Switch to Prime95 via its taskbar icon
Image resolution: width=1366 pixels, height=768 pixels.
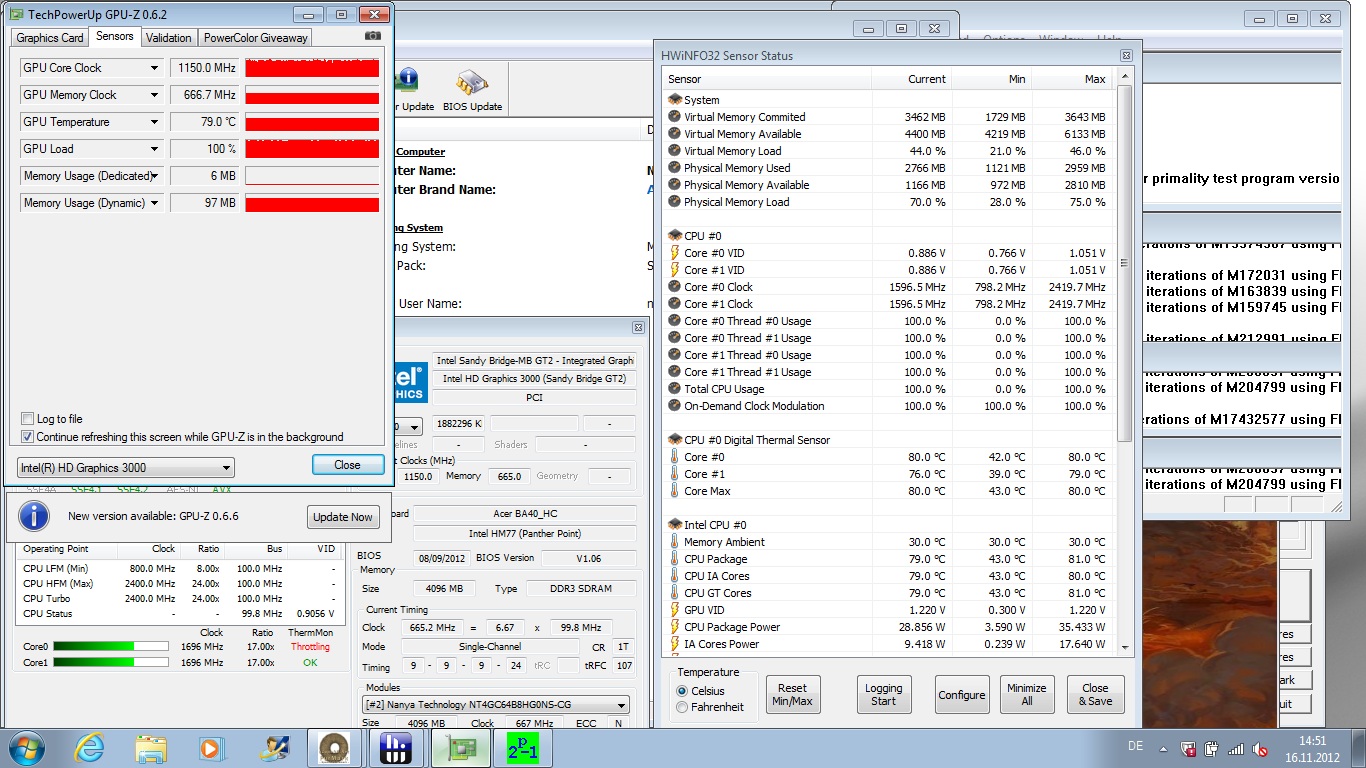click(524, 748)
